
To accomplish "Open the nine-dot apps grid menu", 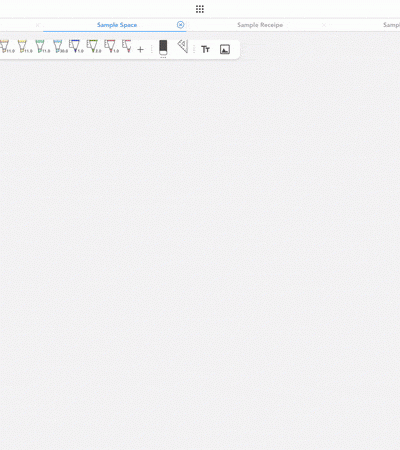I will (x=200, y=9).
